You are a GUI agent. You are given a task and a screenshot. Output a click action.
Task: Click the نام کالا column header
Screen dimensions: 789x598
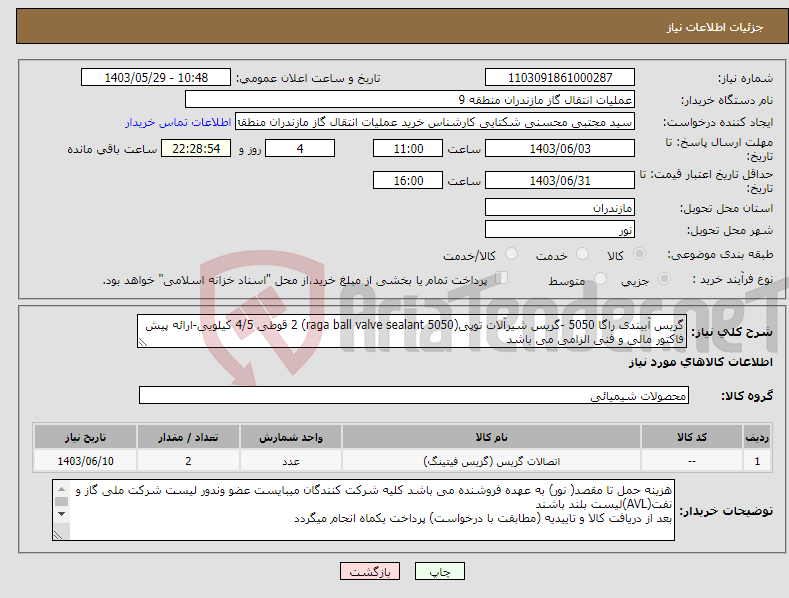pos(491,437)
